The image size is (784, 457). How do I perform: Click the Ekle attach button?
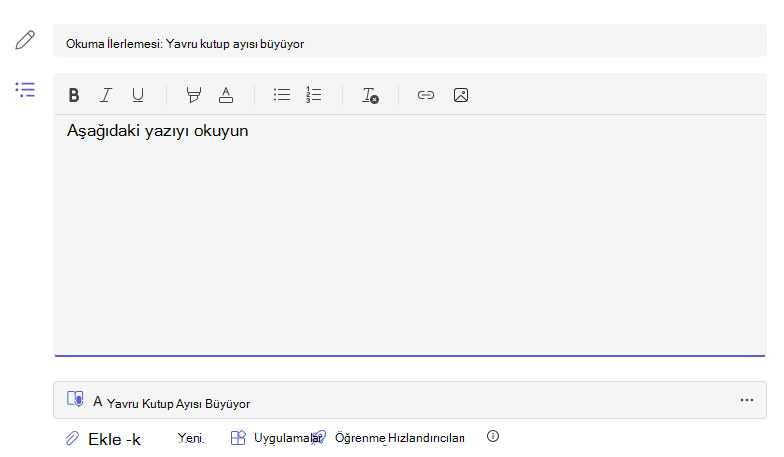click(104, 439)
